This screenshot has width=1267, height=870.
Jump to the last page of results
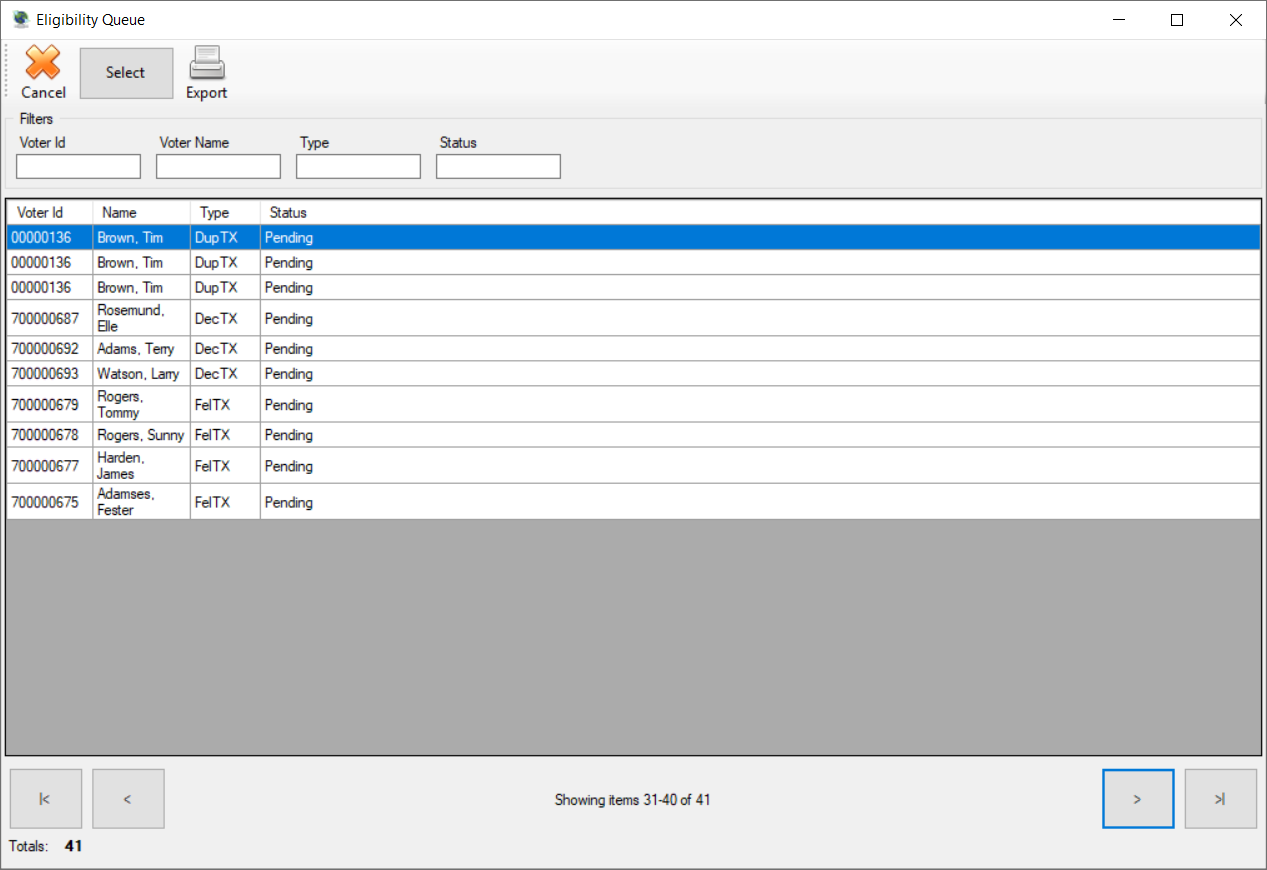[x=1220, y=799]
